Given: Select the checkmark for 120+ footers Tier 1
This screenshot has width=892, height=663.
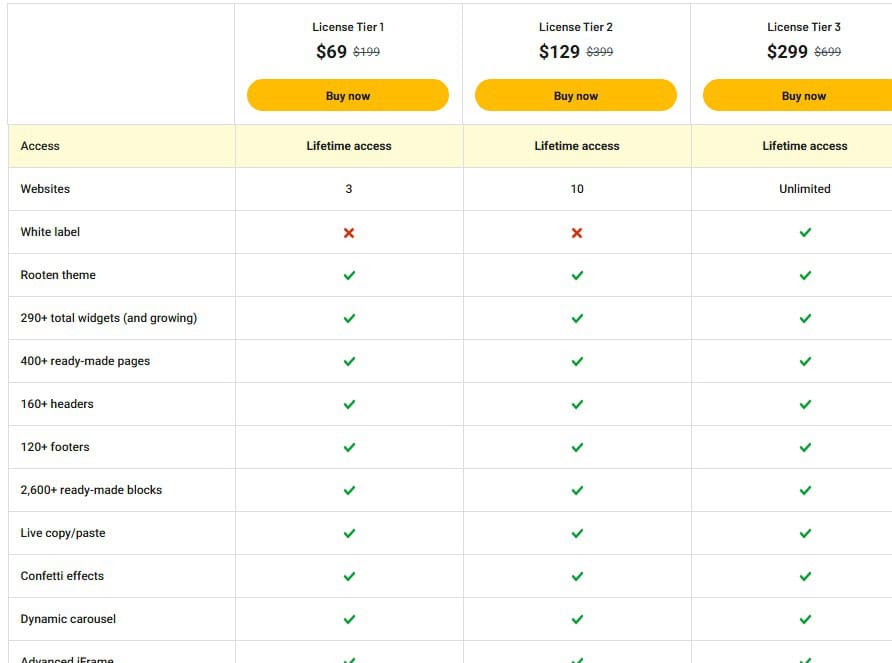Looking at the screenshot, I should click(x=348, y=447).
